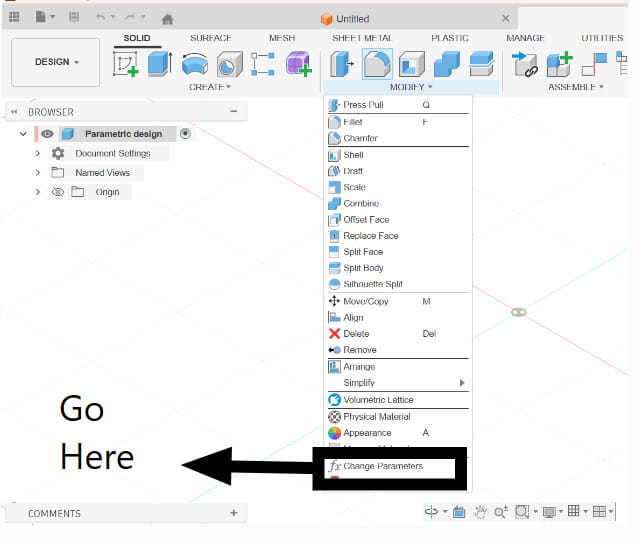Save the design with the save icon
640x543 pixels.
tap(74, 17)
